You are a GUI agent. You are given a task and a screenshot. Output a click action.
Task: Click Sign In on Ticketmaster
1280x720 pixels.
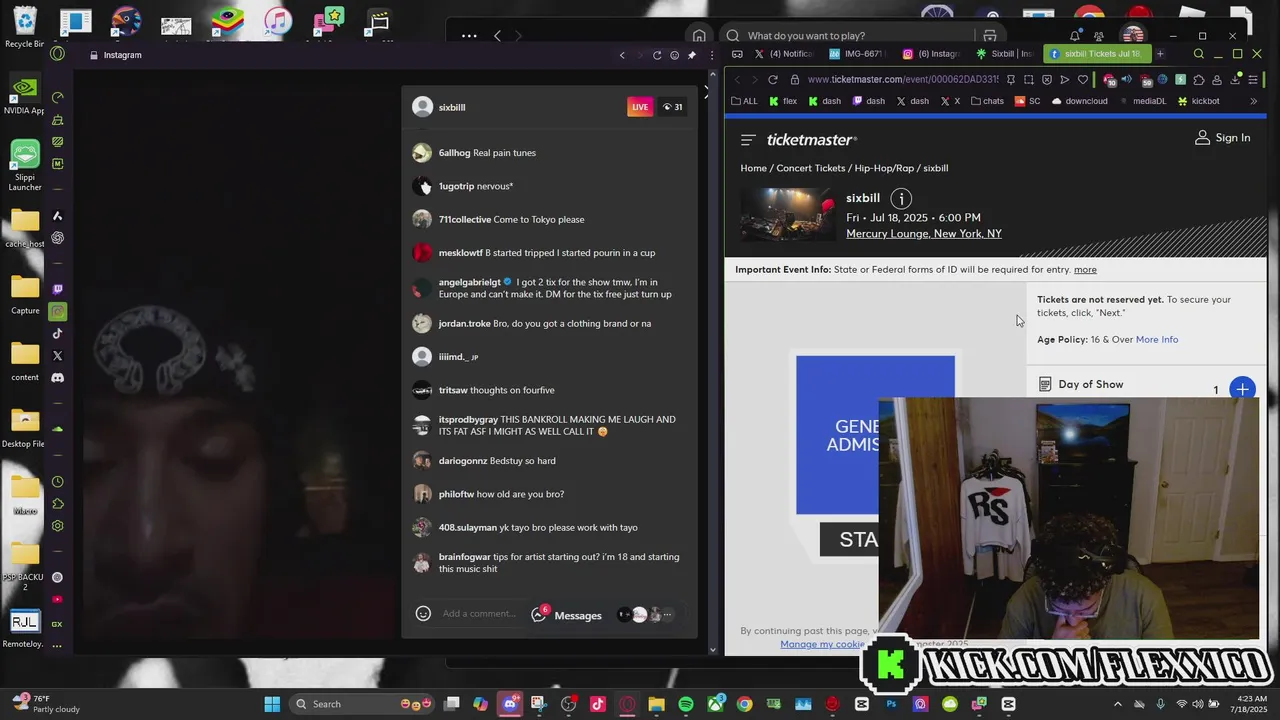[1222, 138]
